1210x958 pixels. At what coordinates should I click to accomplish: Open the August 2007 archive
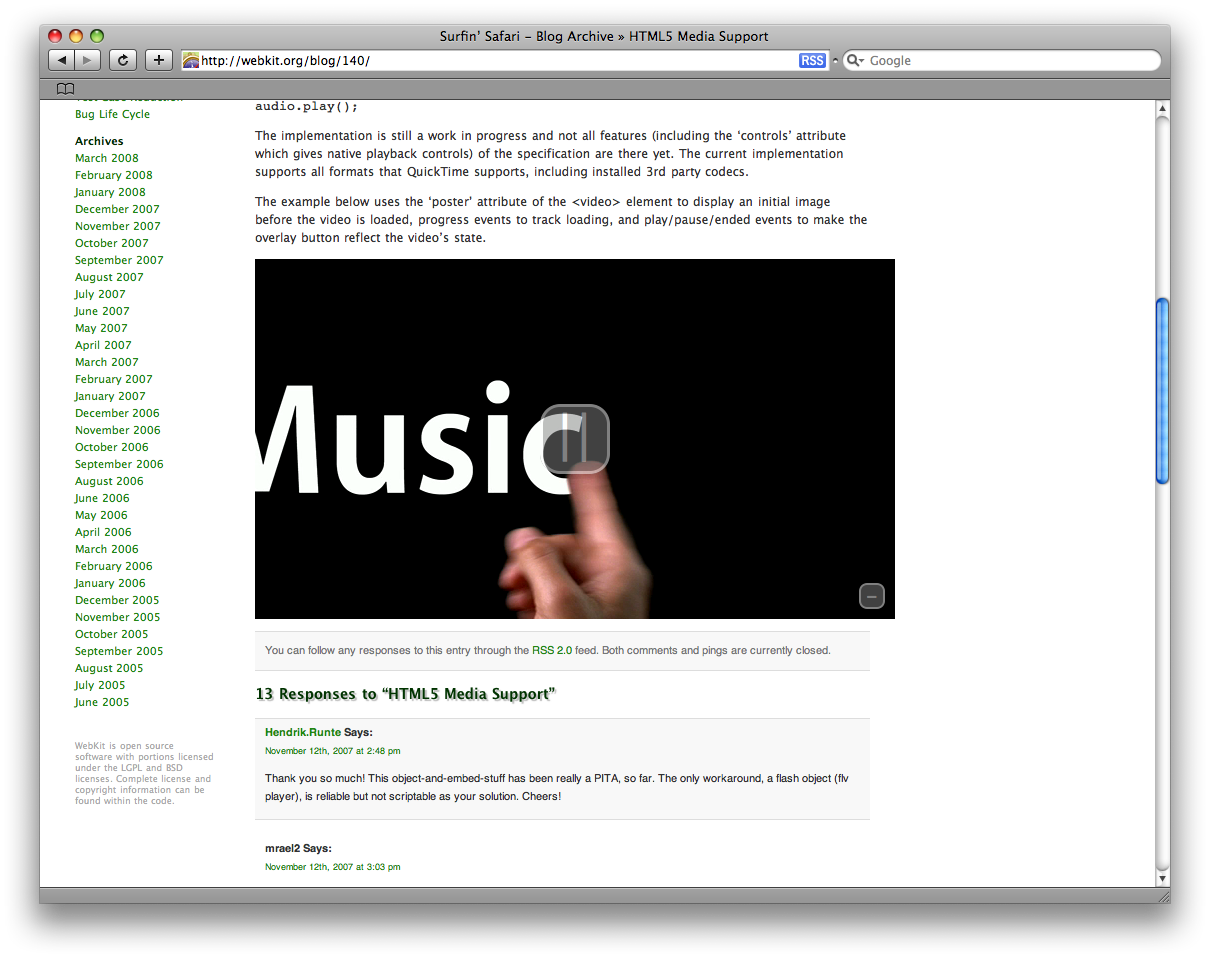pos(109,277)
